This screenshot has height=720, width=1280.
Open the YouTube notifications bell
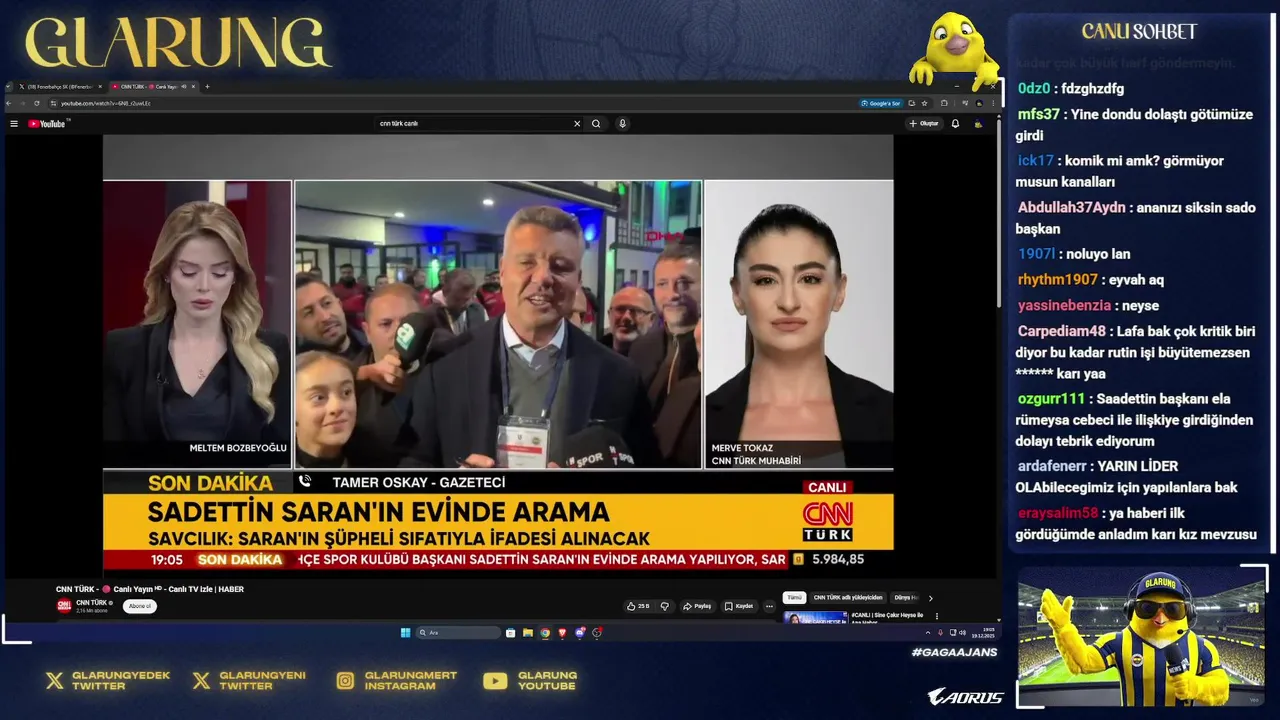955,124
